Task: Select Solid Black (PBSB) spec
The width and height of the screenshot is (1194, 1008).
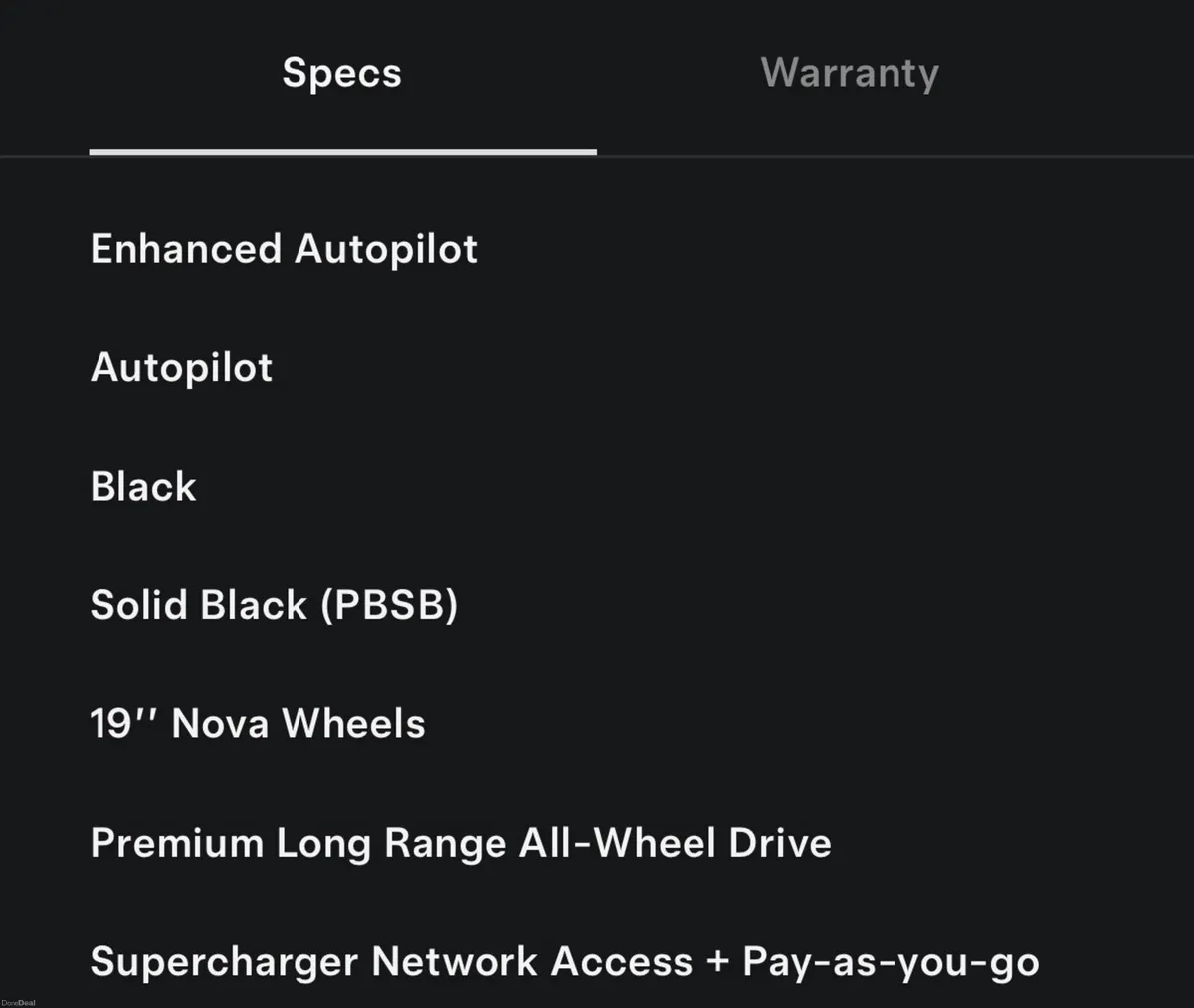Action: point(275,605)
